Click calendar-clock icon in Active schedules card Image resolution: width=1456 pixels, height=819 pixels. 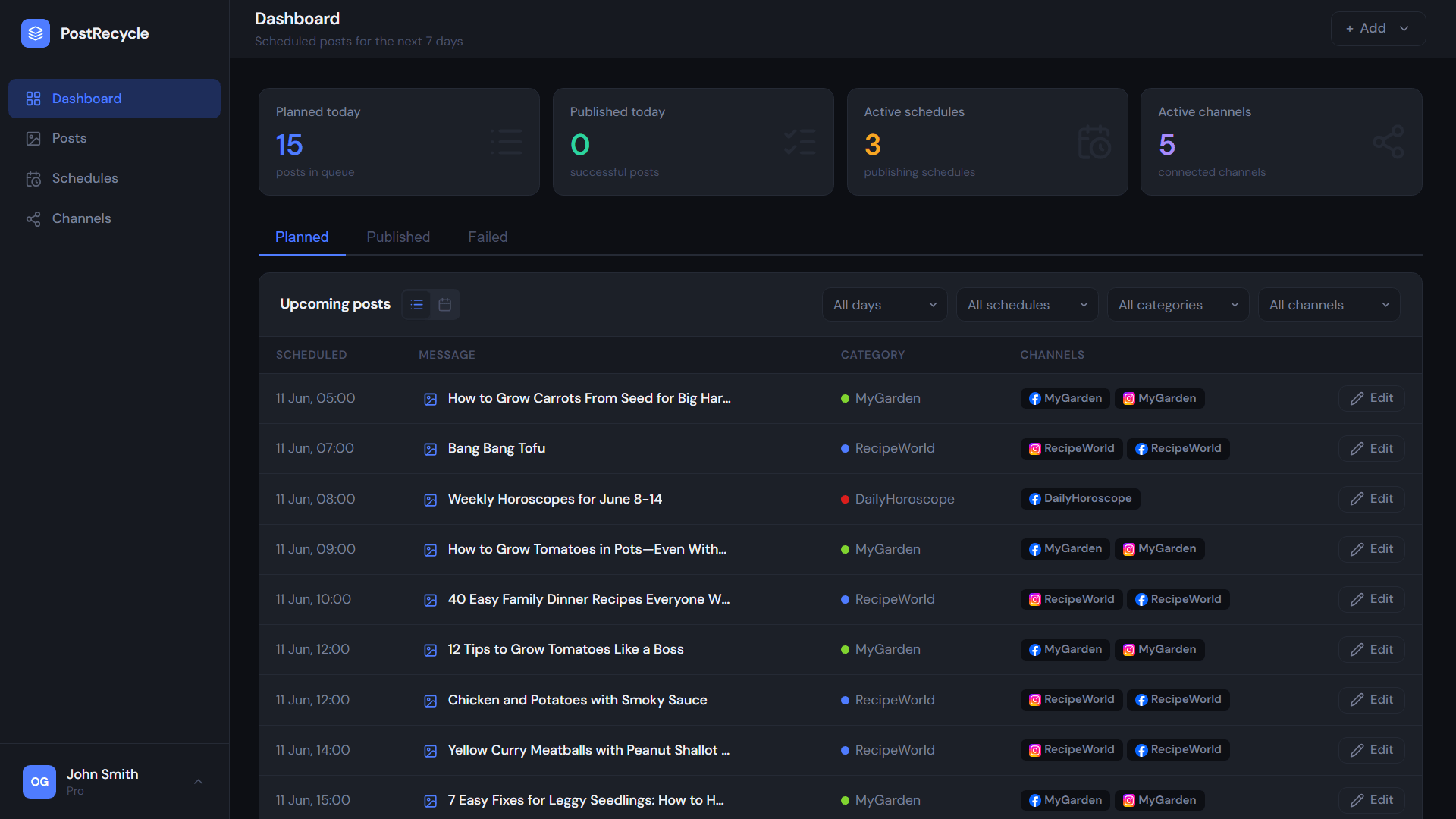1094,142
